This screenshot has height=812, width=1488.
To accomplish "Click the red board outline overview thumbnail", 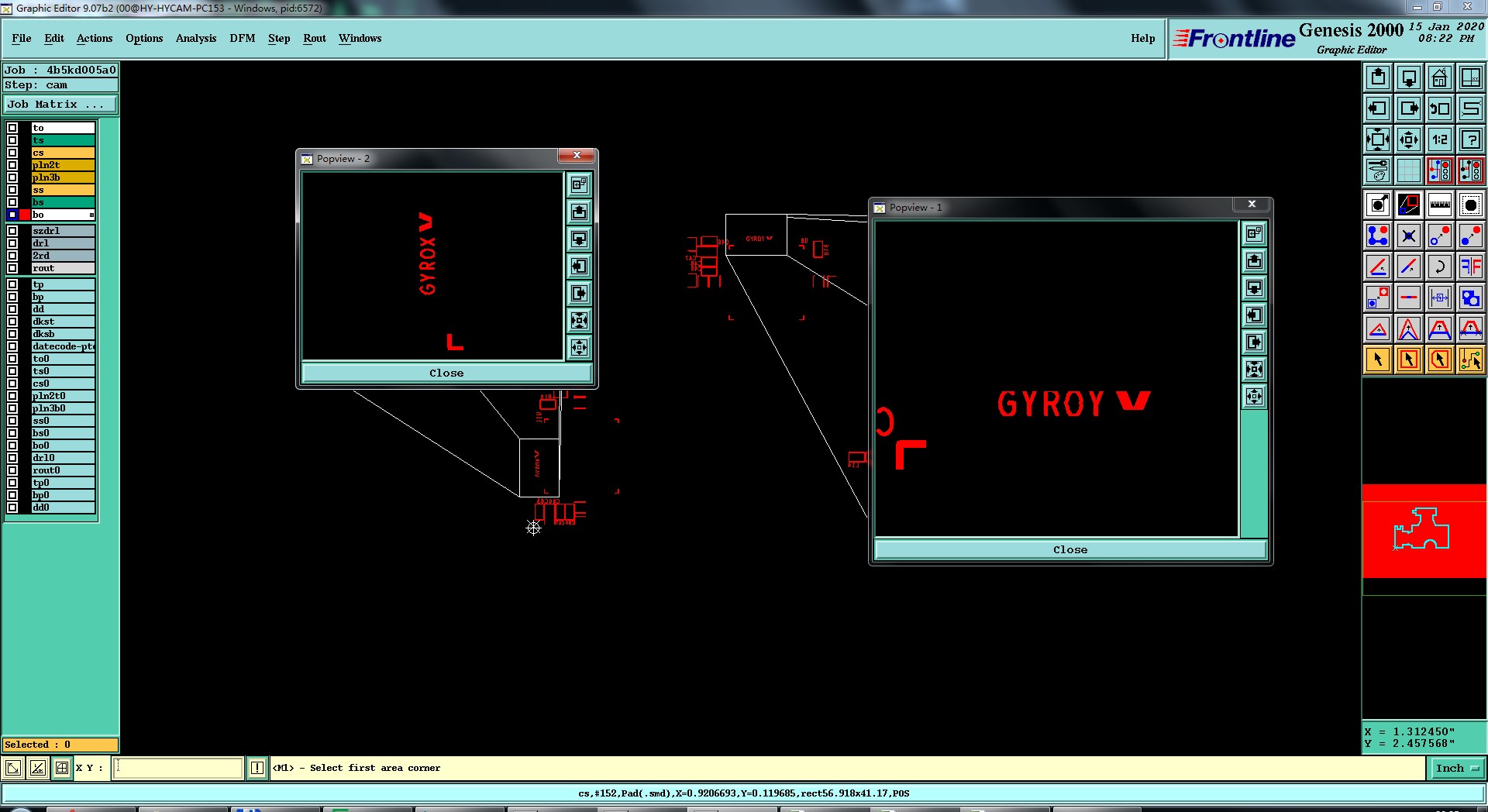I will pos(1424,531).
